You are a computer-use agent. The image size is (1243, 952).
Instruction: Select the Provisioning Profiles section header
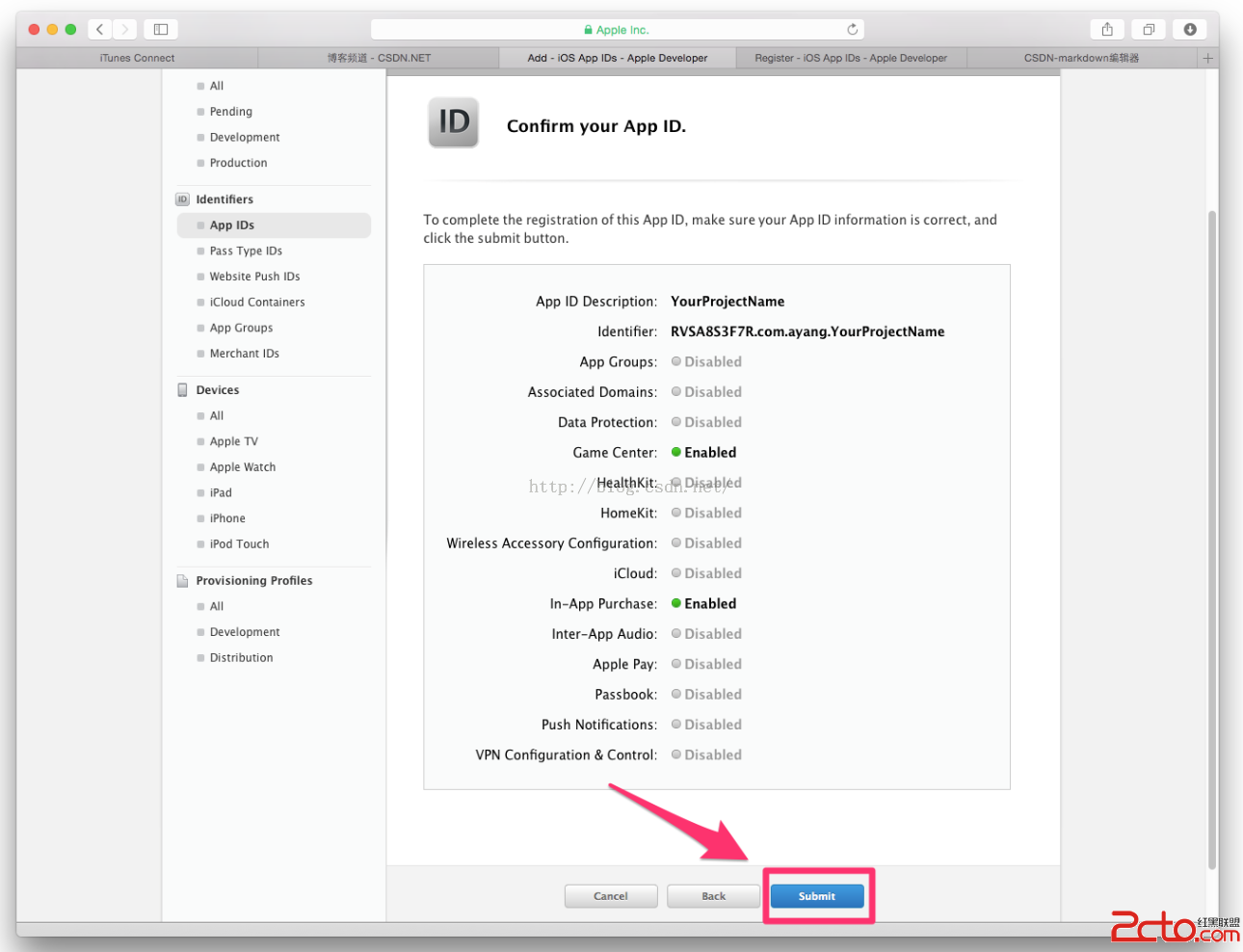click(x=254, y=581)
